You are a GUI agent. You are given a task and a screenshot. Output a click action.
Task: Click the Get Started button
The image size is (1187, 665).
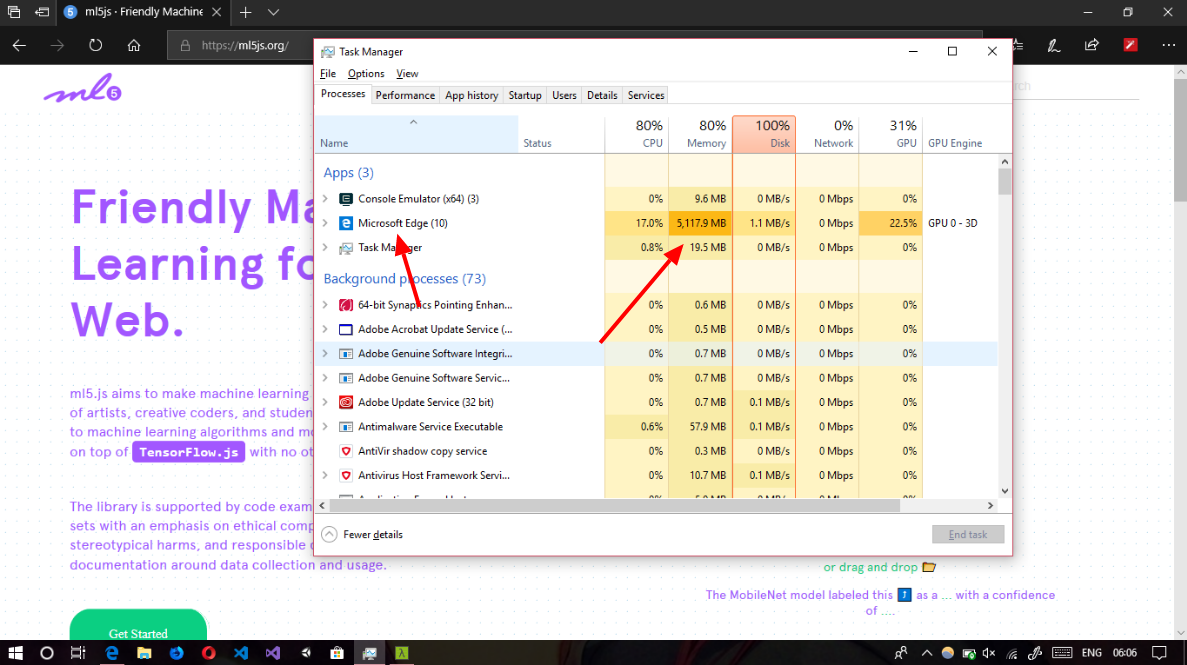pyautogui.click(x=138, y=632)
